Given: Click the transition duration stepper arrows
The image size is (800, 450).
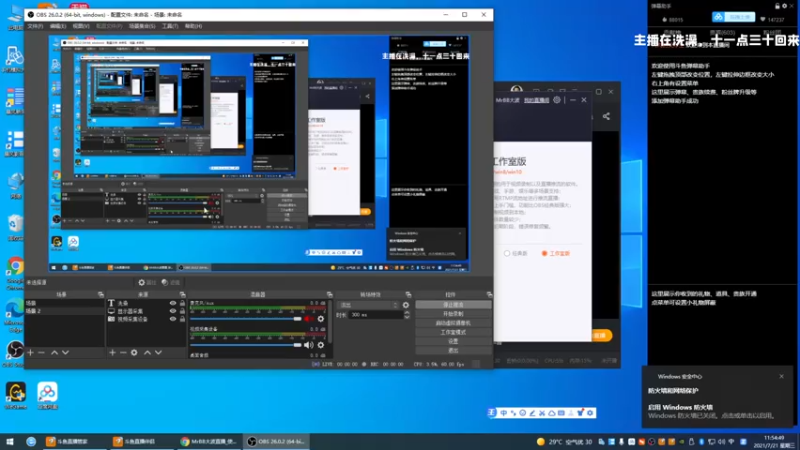Looking at the screenshot, I should (x=407, y=315).
